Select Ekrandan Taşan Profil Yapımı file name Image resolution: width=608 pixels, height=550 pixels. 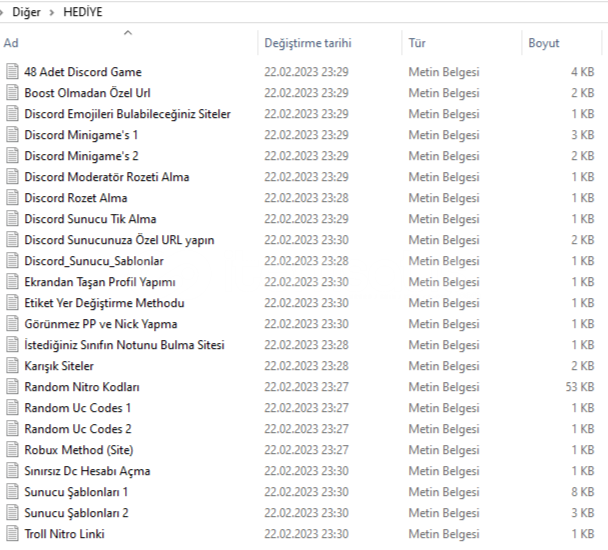pyautogui.click(x=100, y=282)
